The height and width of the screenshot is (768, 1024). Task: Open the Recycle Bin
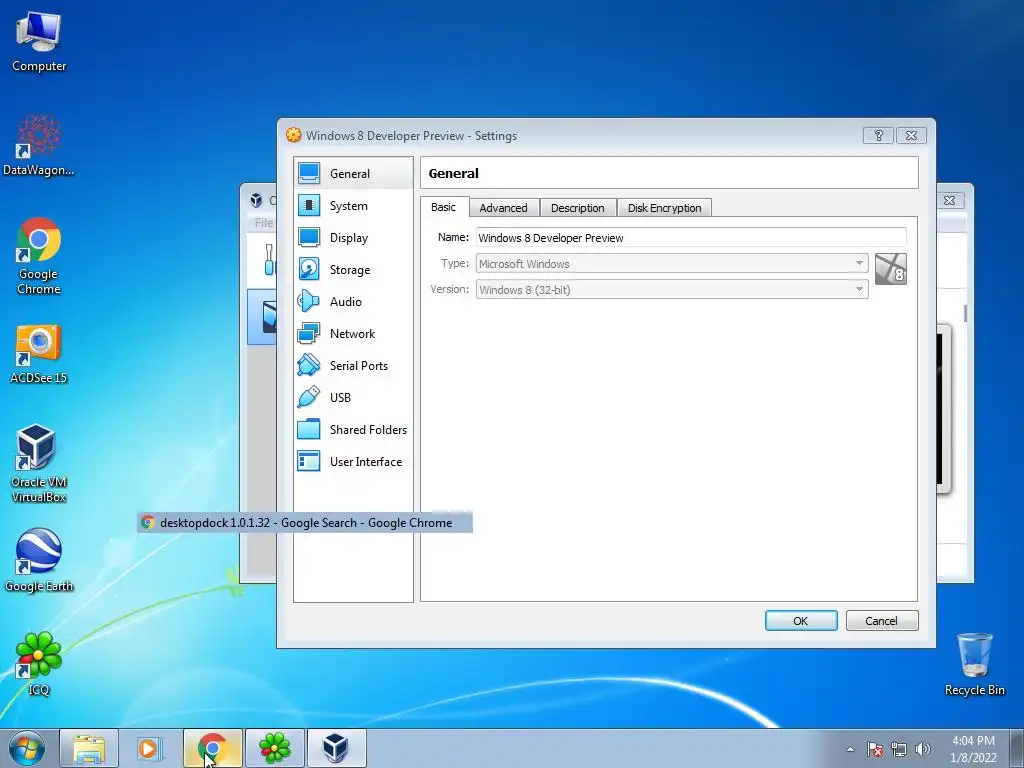click(x=974, y=664)
